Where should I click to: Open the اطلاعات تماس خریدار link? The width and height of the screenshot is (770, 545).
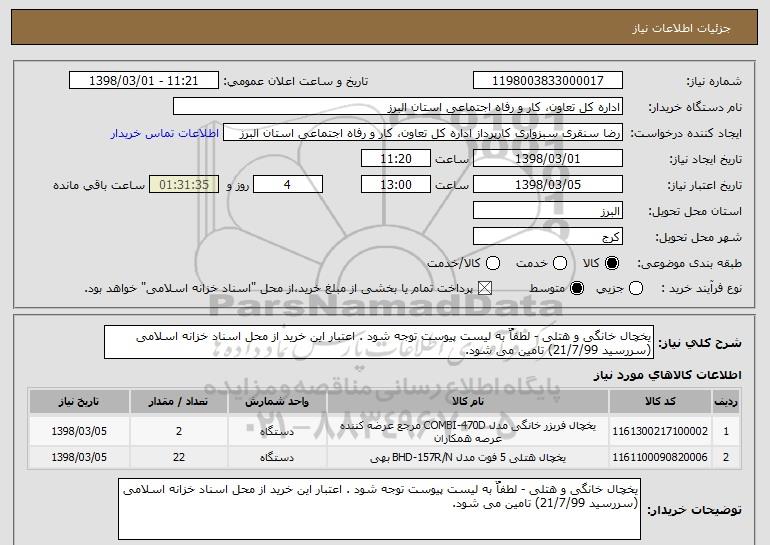pyautogui.click(x=165, y=133)
